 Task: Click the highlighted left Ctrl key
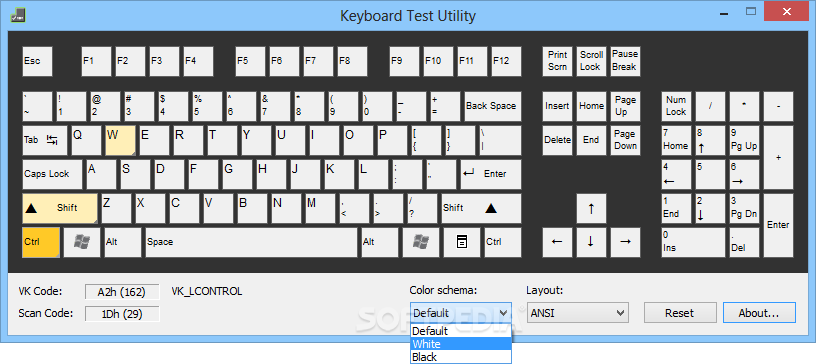point(41,242)
